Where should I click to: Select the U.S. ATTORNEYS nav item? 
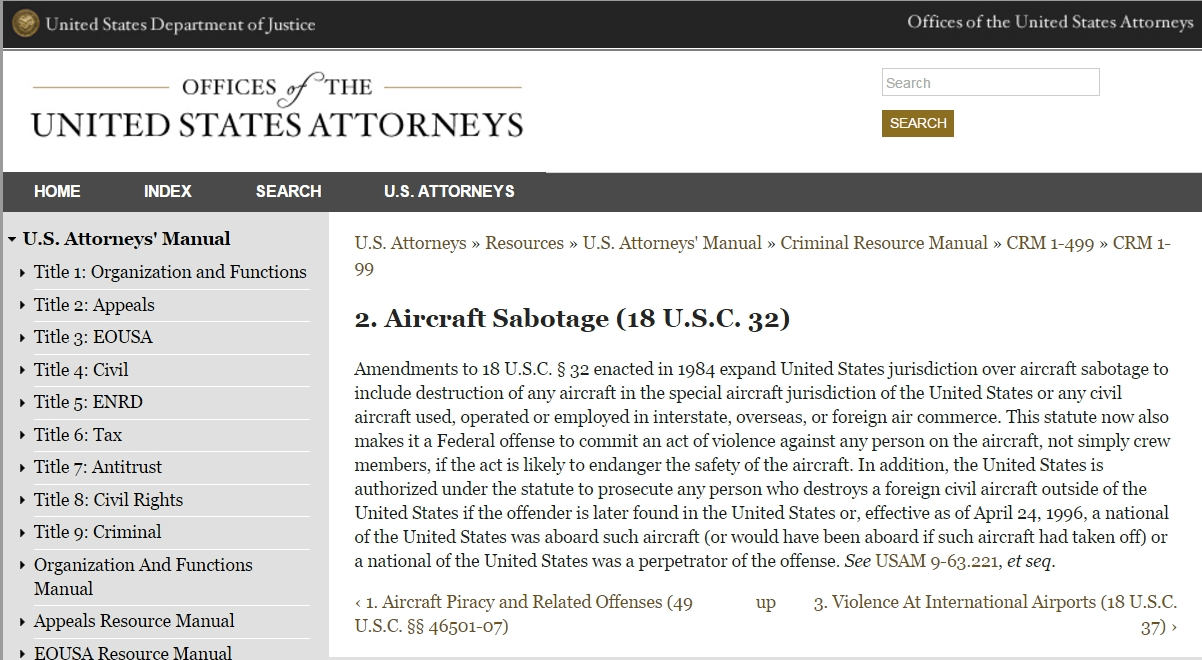(449, 191)
